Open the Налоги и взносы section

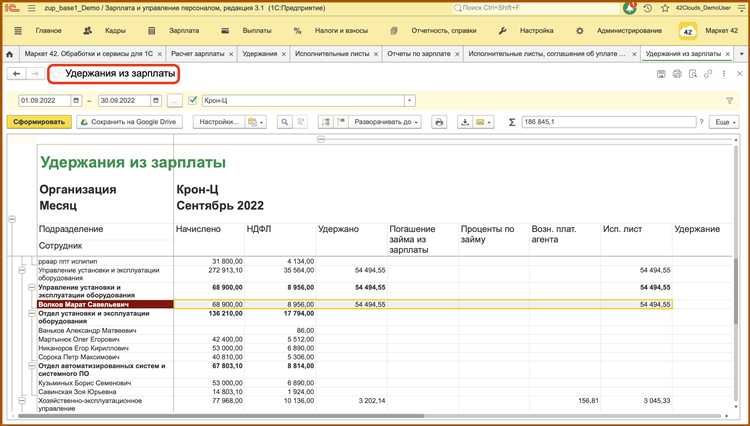[x=341, y=31]
